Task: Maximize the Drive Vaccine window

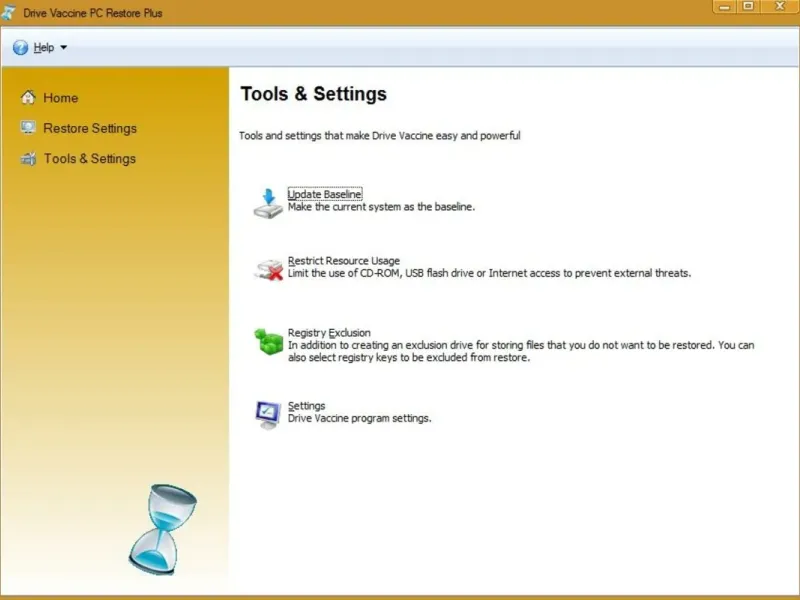Action: 748,7
